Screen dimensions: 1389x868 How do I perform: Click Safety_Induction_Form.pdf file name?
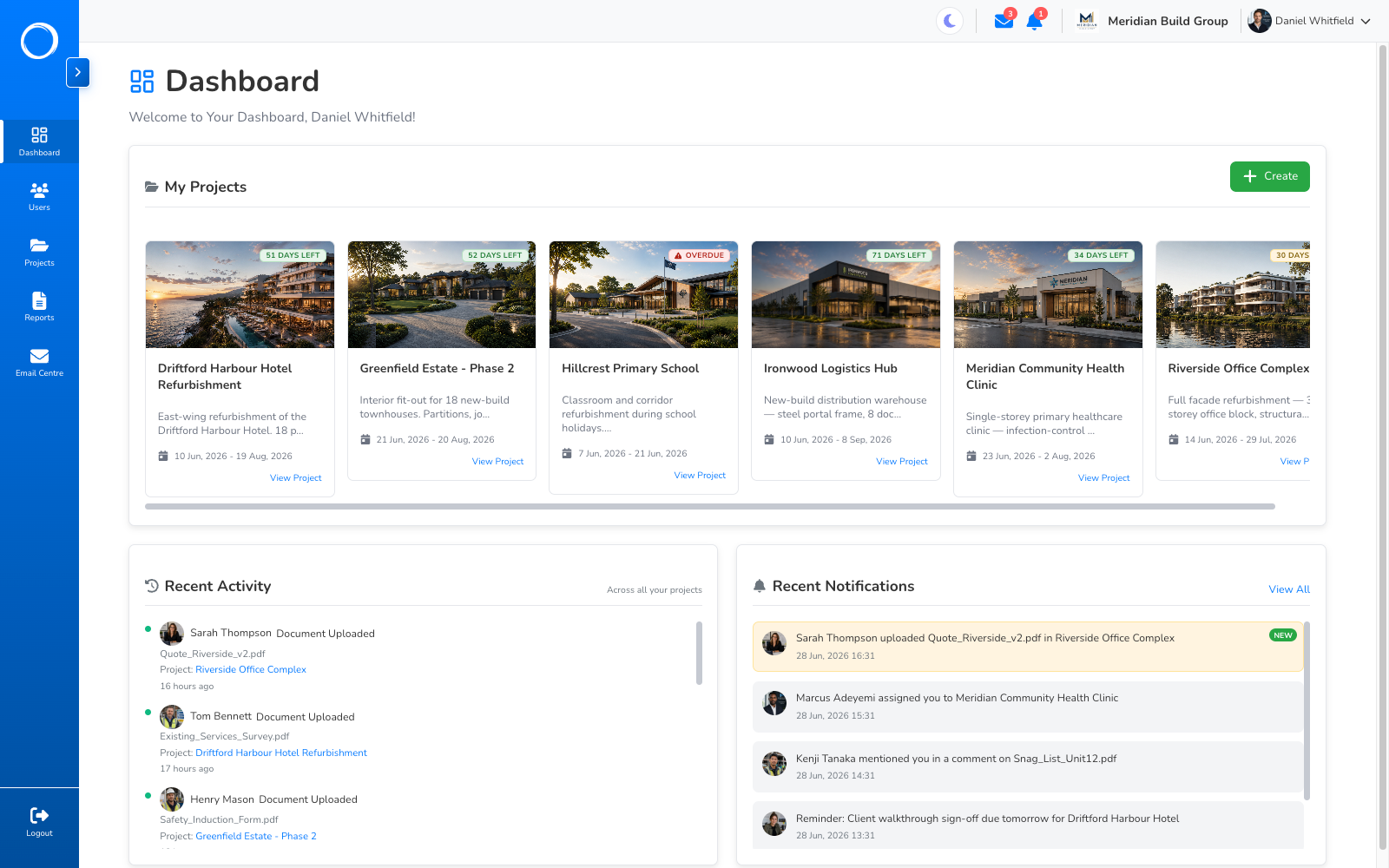[219, 819]
